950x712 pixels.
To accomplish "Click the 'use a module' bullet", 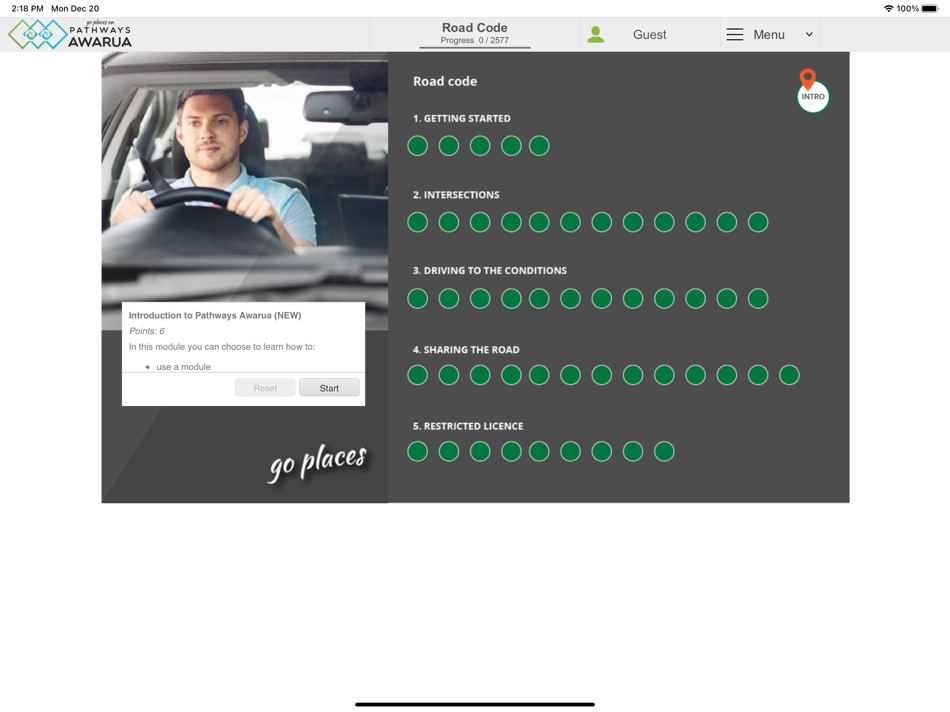I will [184, 367].
